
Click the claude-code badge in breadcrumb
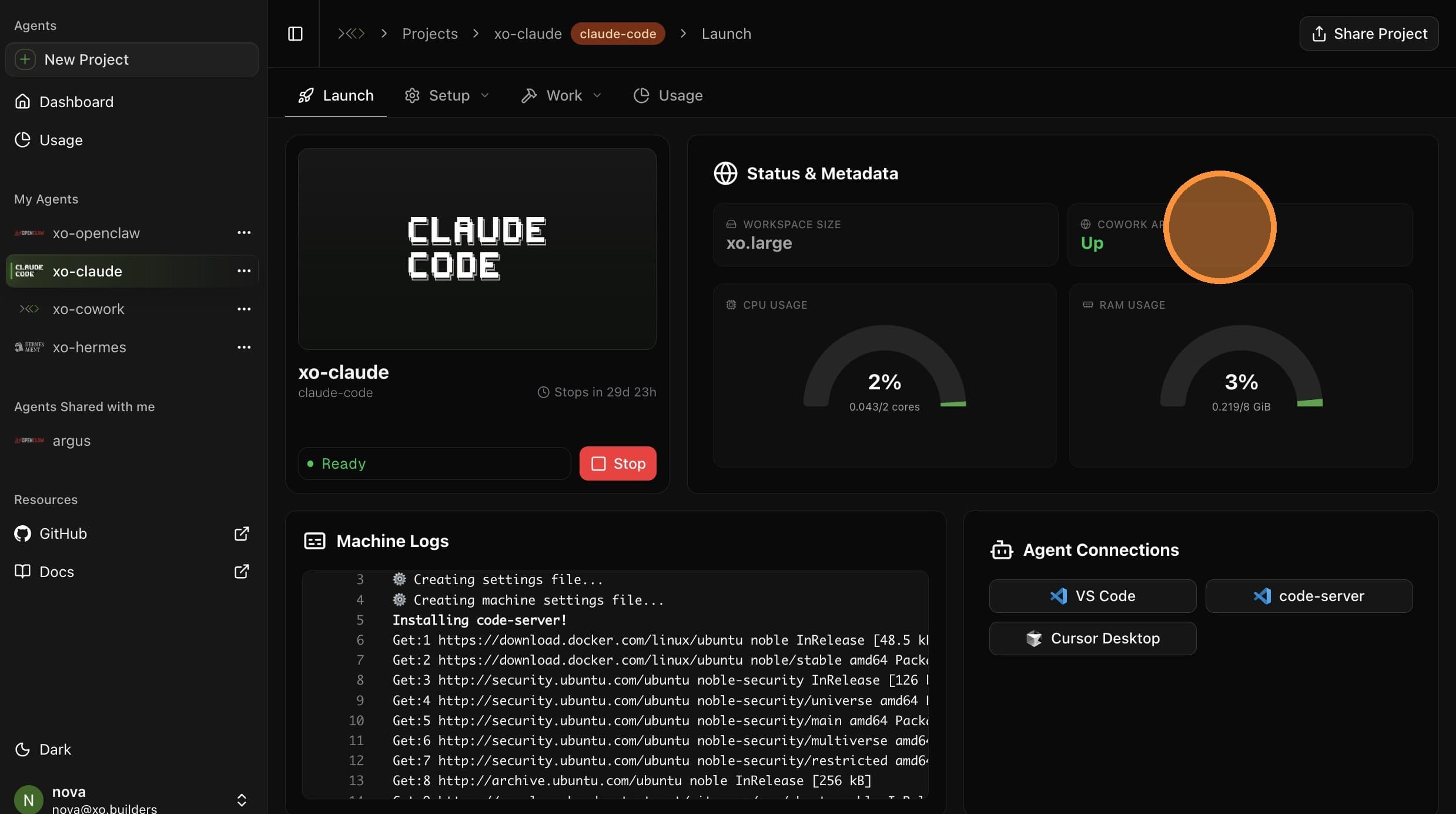coord(618,34)
